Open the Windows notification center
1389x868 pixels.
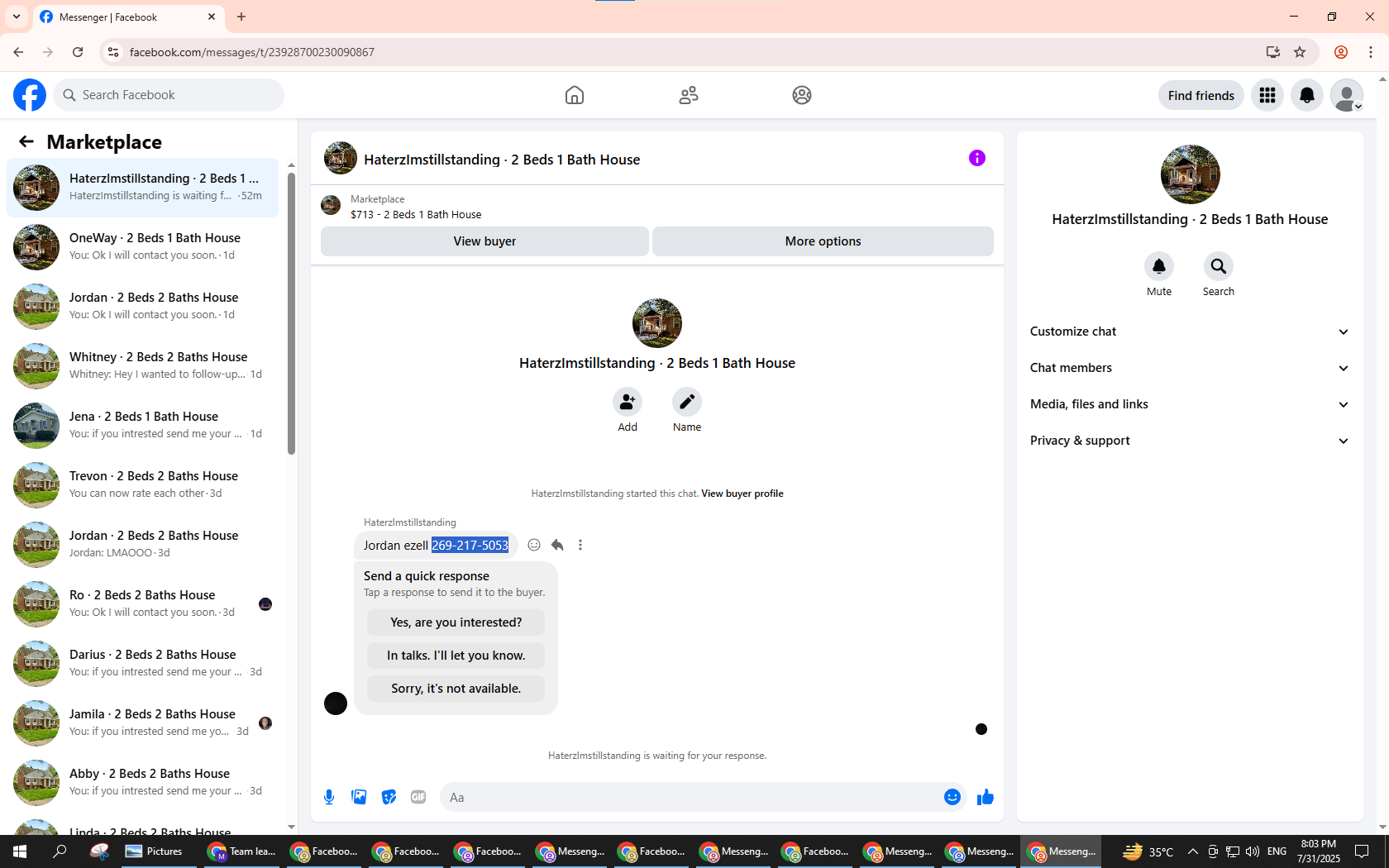coord(1362,851)
